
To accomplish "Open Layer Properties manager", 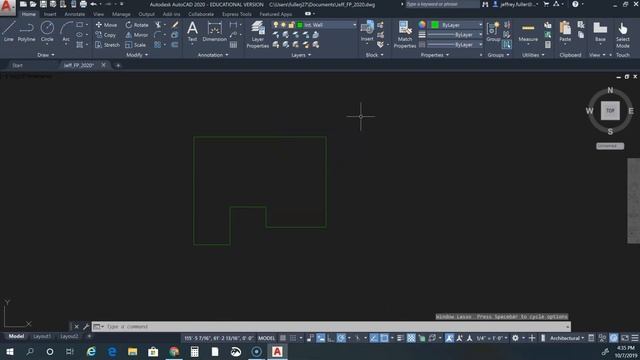I will [258, 35].
